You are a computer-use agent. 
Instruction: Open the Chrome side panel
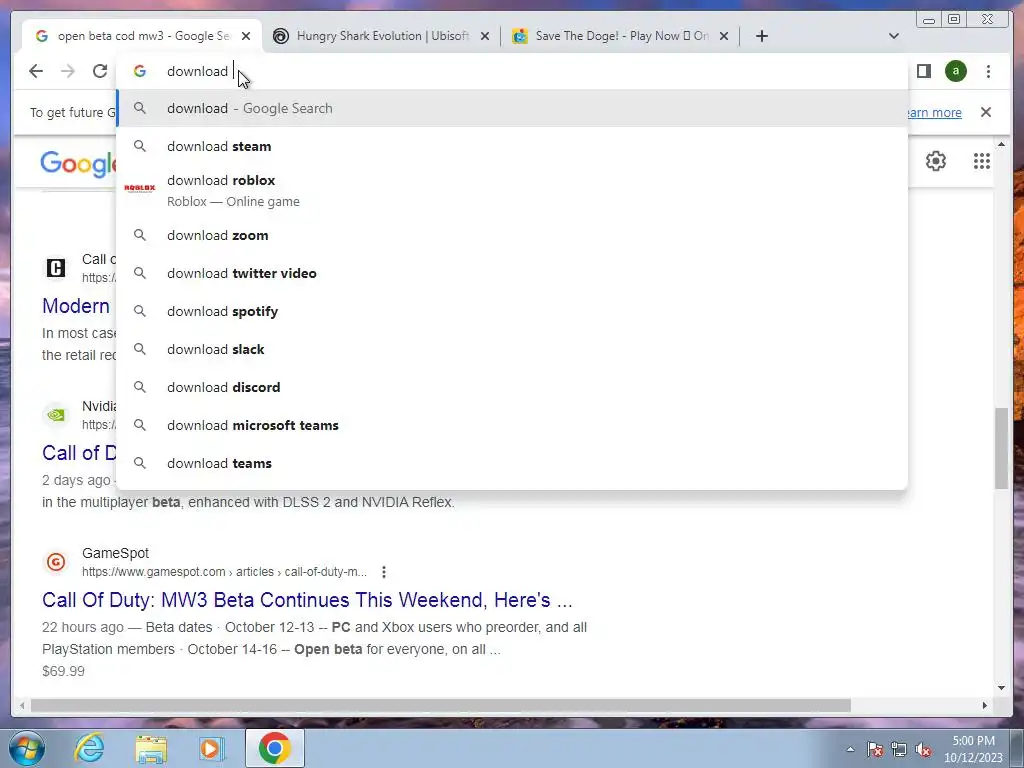(x=923, y=71)
